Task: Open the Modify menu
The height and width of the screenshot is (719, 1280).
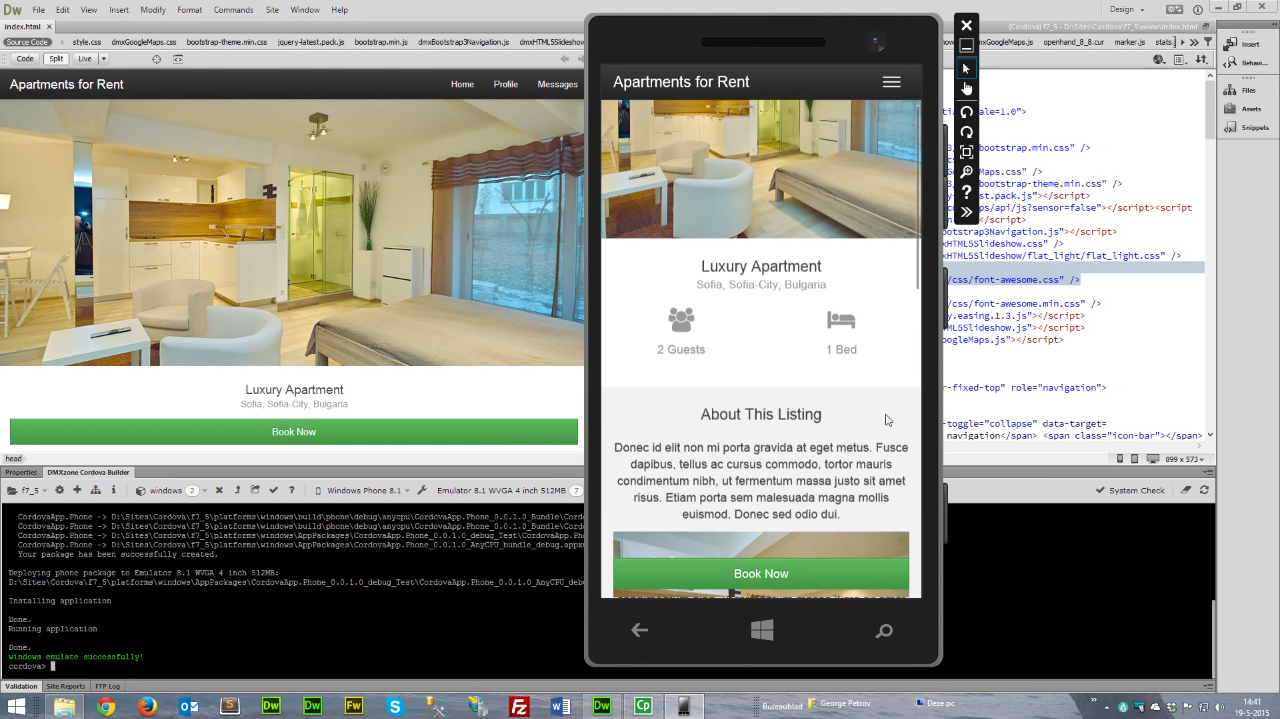Action: click(x=153, y=10)
